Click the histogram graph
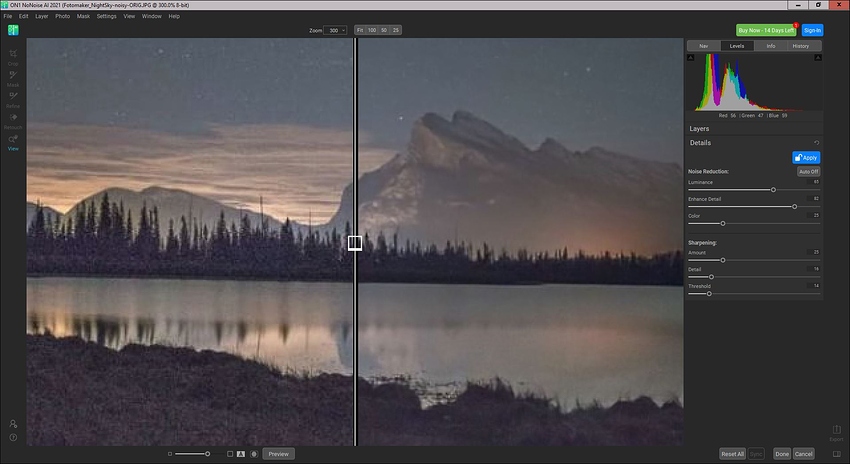 [x=754, y=82]
